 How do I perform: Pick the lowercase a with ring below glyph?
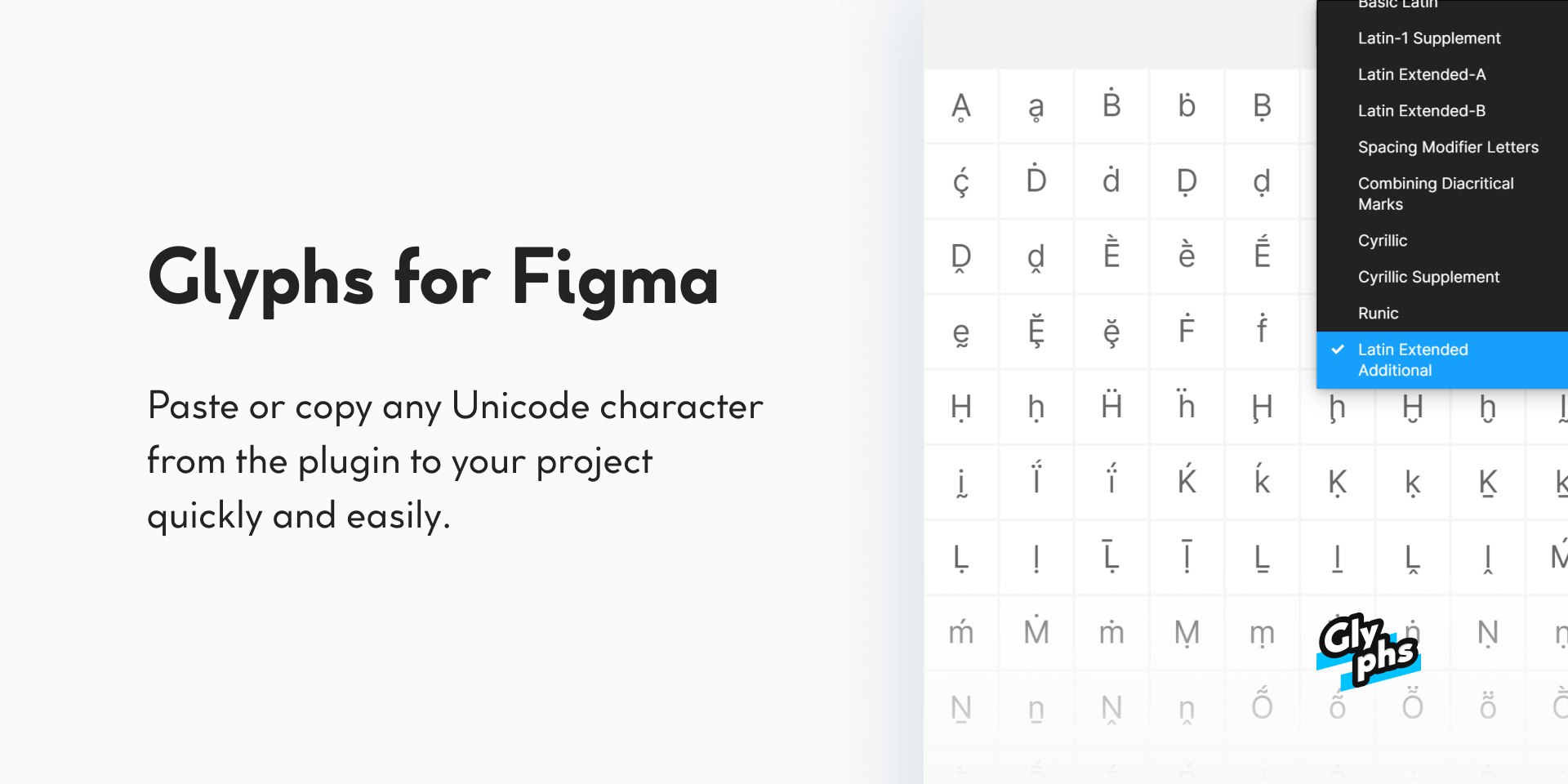click(x=1036, y=107)
